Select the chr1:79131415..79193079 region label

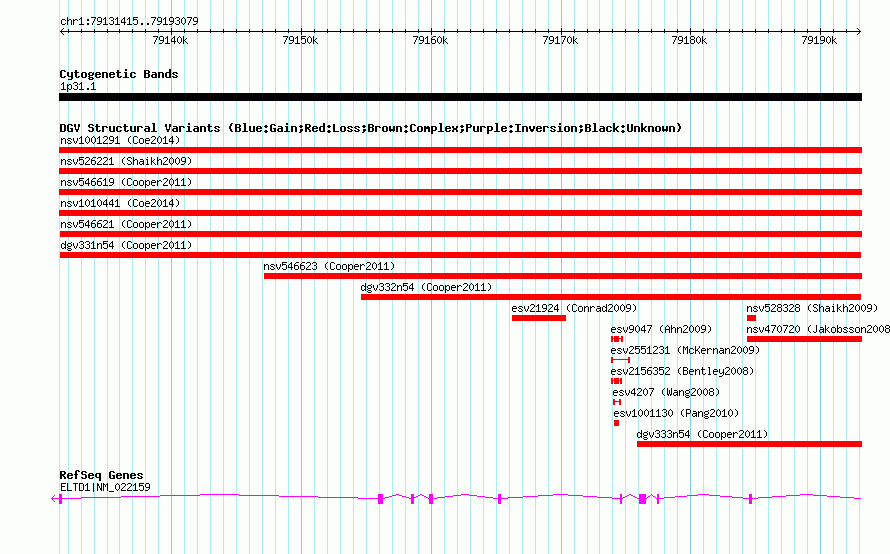pyautogui.click(x=128, y=21)
